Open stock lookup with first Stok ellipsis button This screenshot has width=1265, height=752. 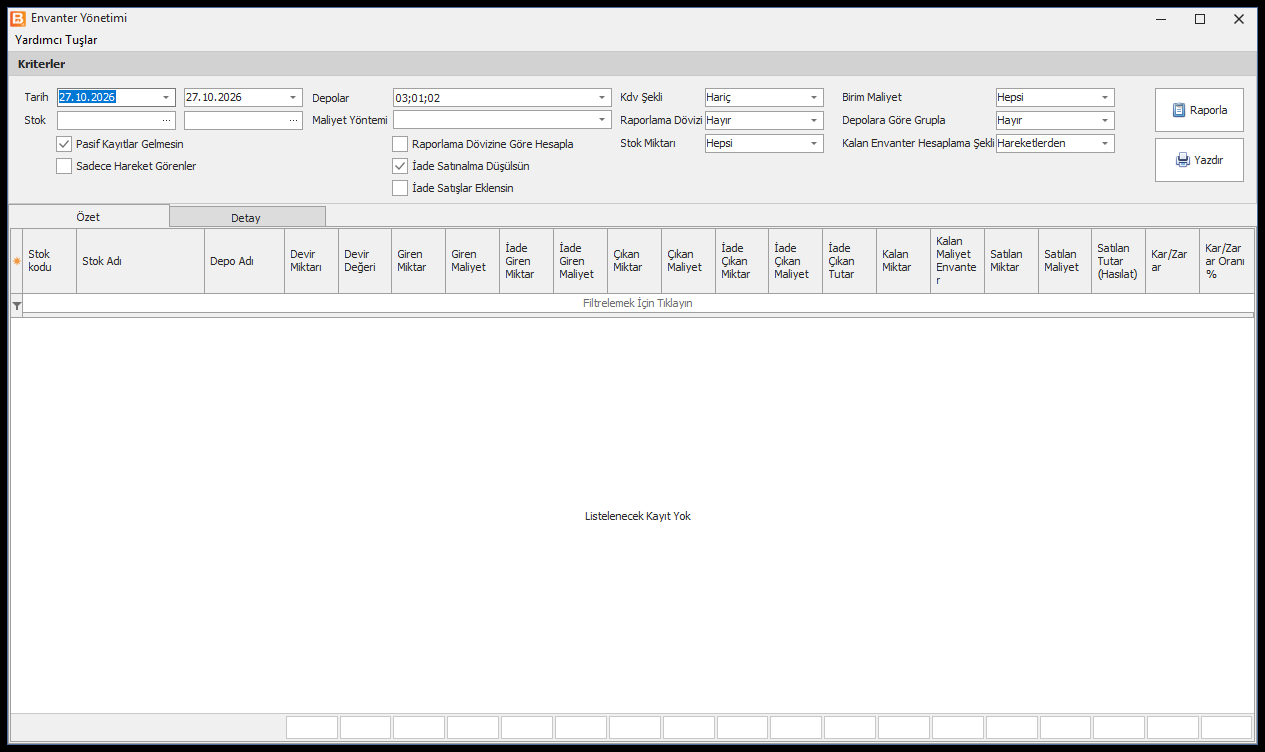click(167, 120)
